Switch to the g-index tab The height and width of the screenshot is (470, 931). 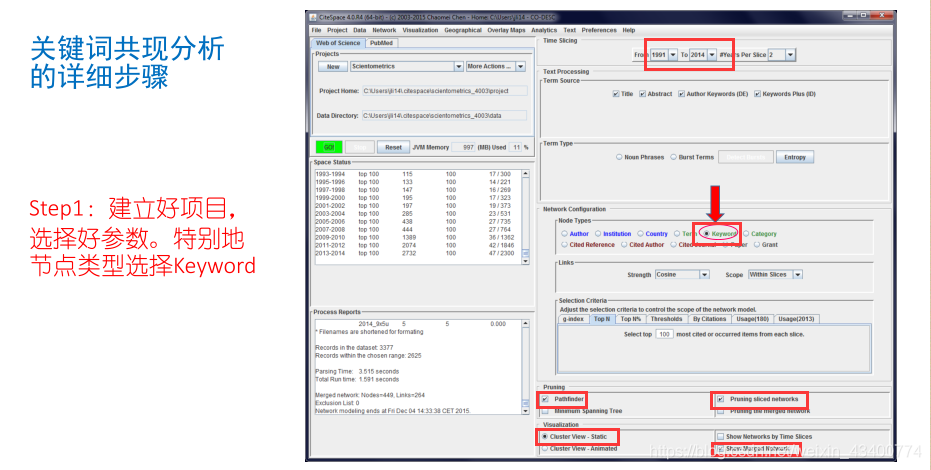[573, 319]
